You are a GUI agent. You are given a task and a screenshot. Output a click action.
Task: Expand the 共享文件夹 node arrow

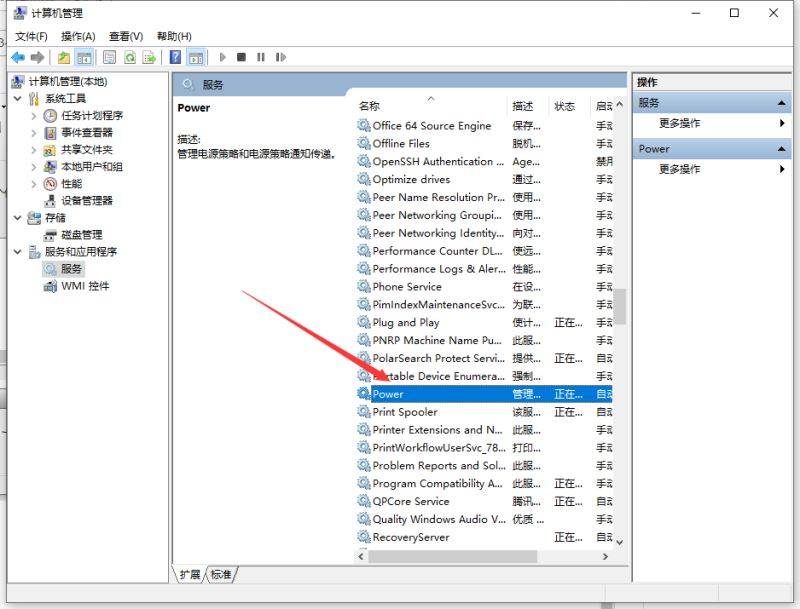click(x=34, y=150)
